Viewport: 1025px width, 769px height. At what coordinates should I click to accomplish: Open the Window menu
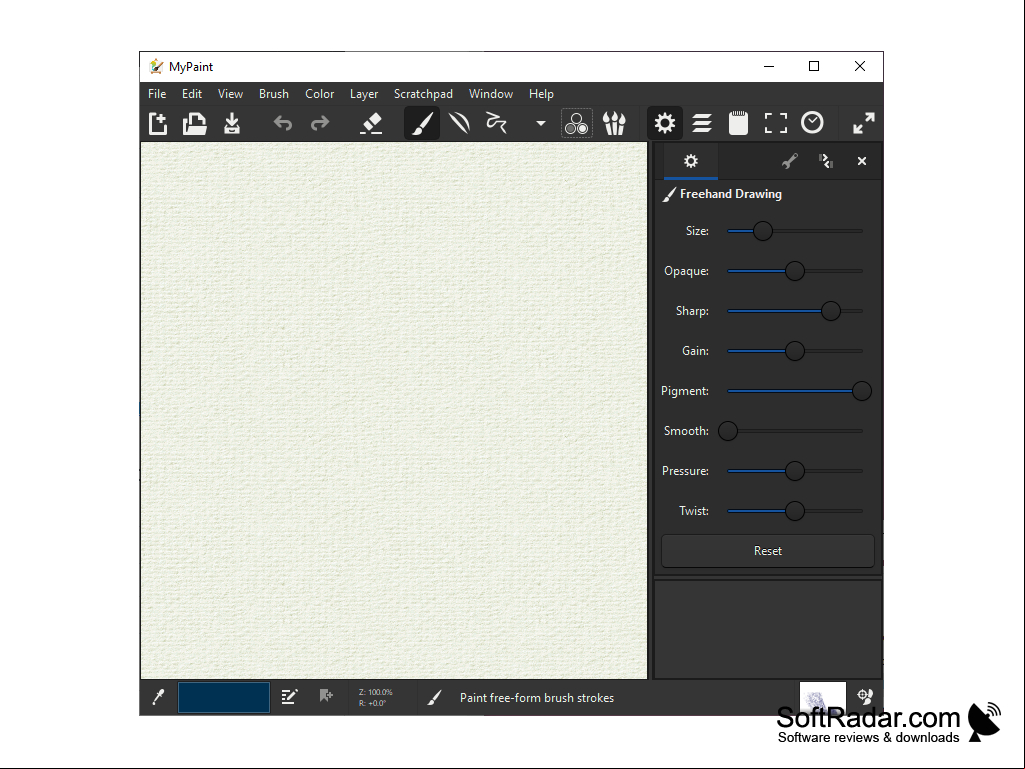point(491,94)
